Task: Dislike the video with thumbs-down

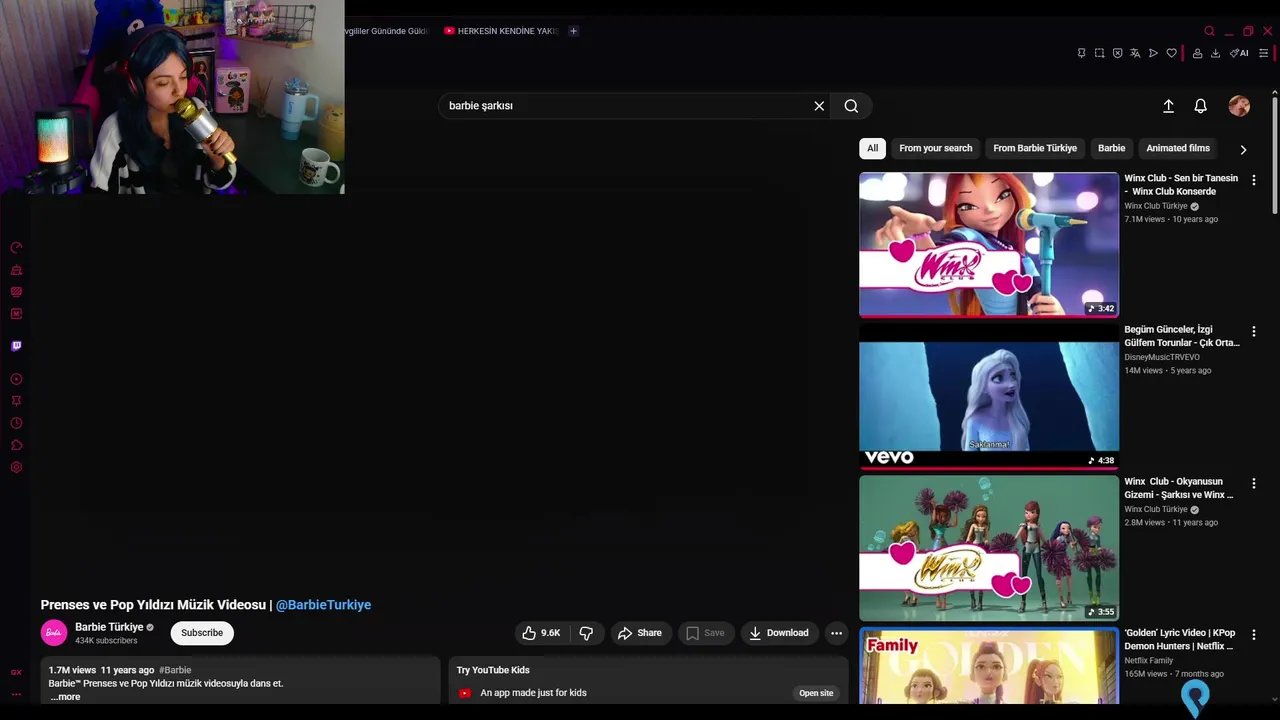Action: point(586,633)
